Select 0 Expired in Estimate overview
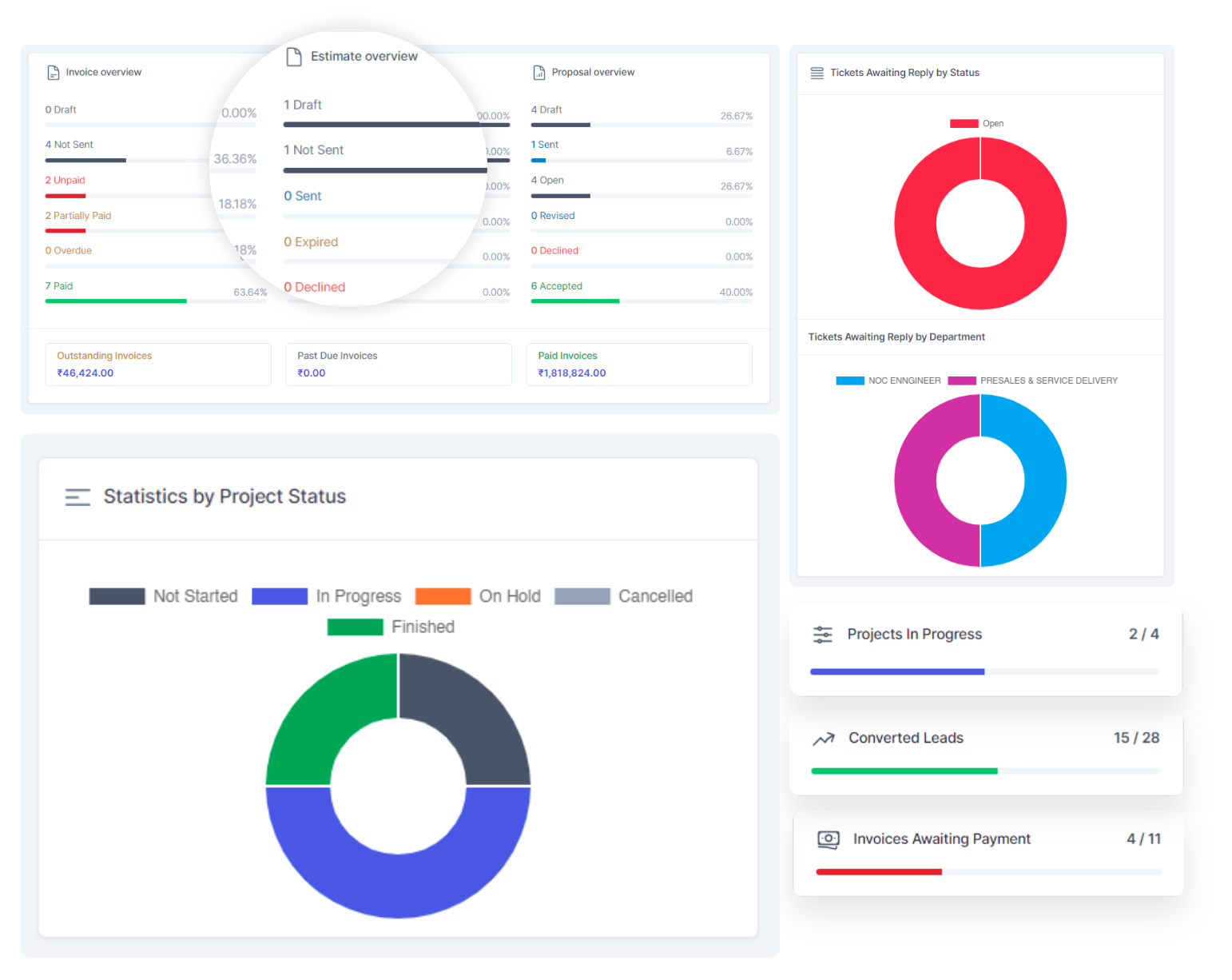The width and height of the screenshot is (1232, 980). [311, 242]
